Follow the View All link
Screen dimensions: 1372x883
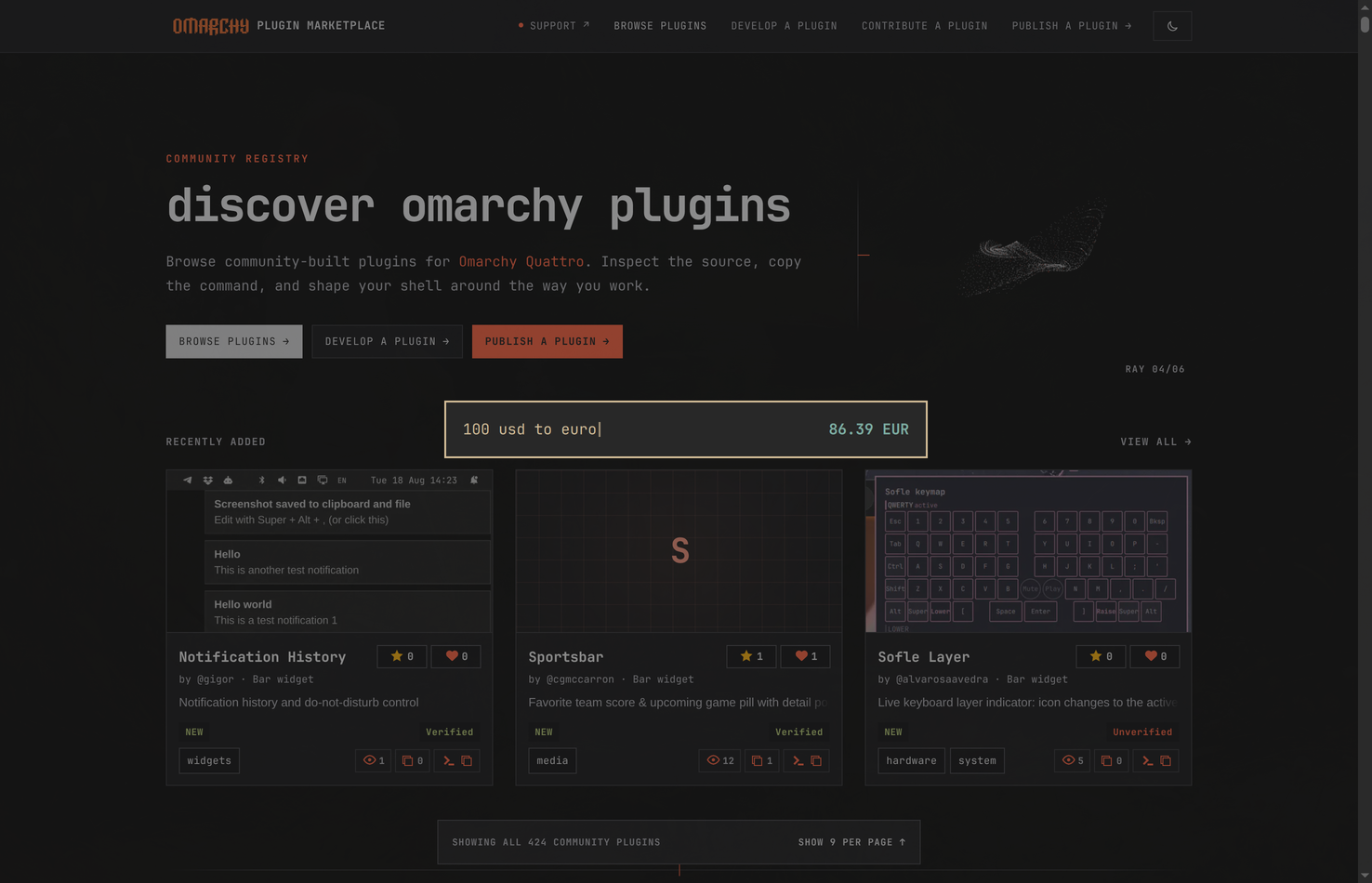pos(1155,441)
